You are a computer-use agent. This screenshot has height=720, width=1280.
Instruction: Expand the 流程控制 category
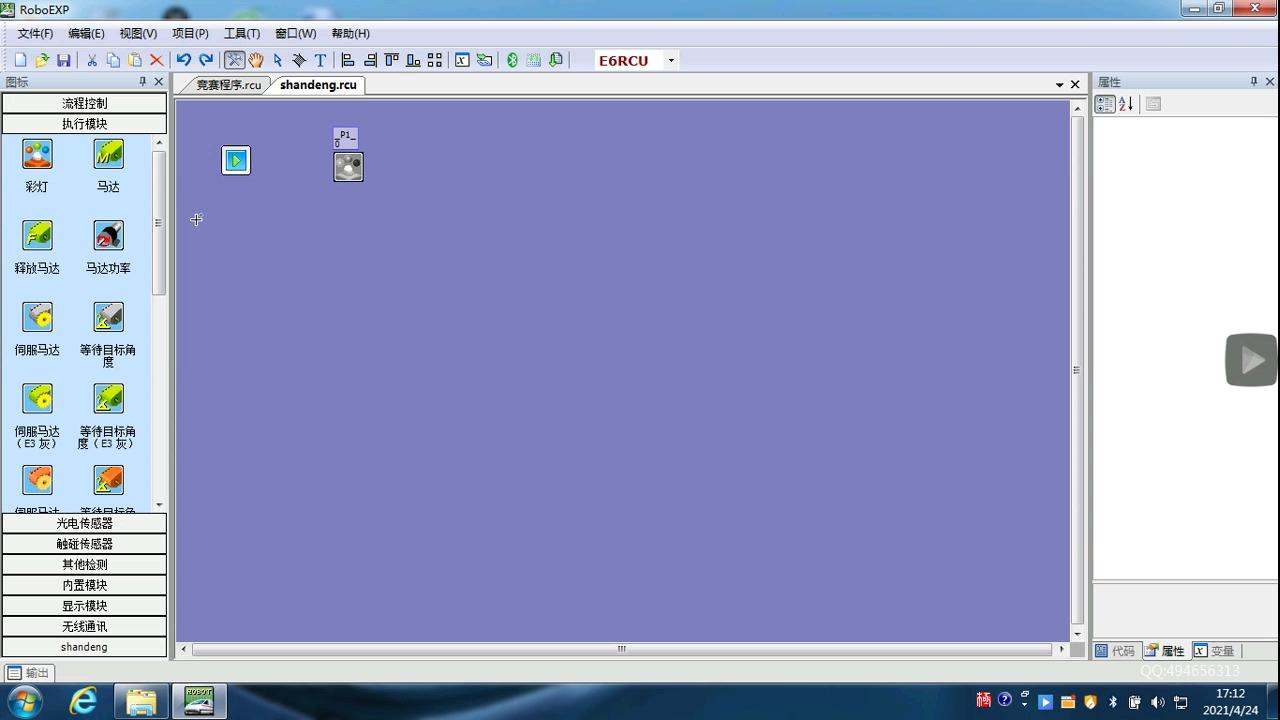click(x=84, y=103)
